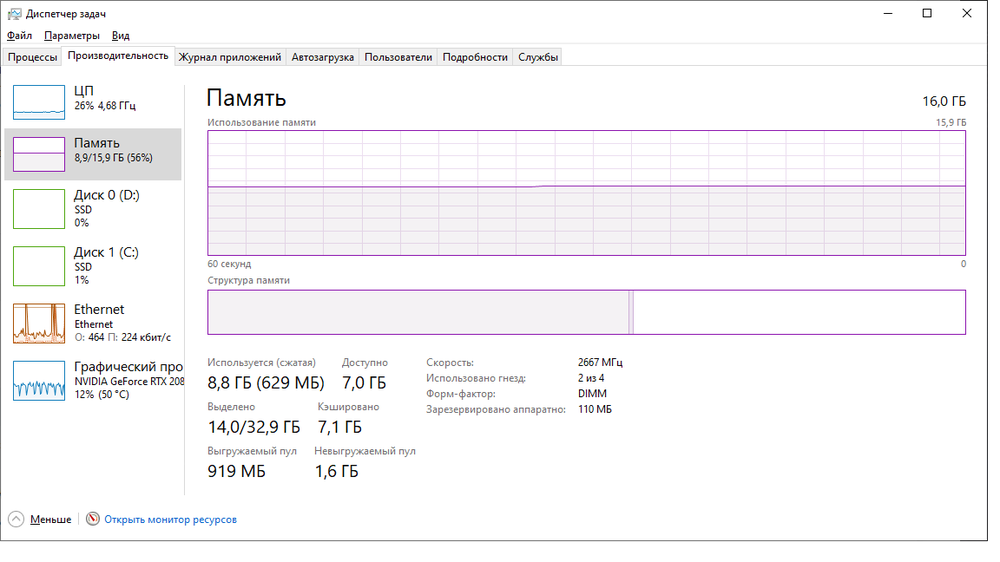Click the Структура памяти composition bar

586,312
